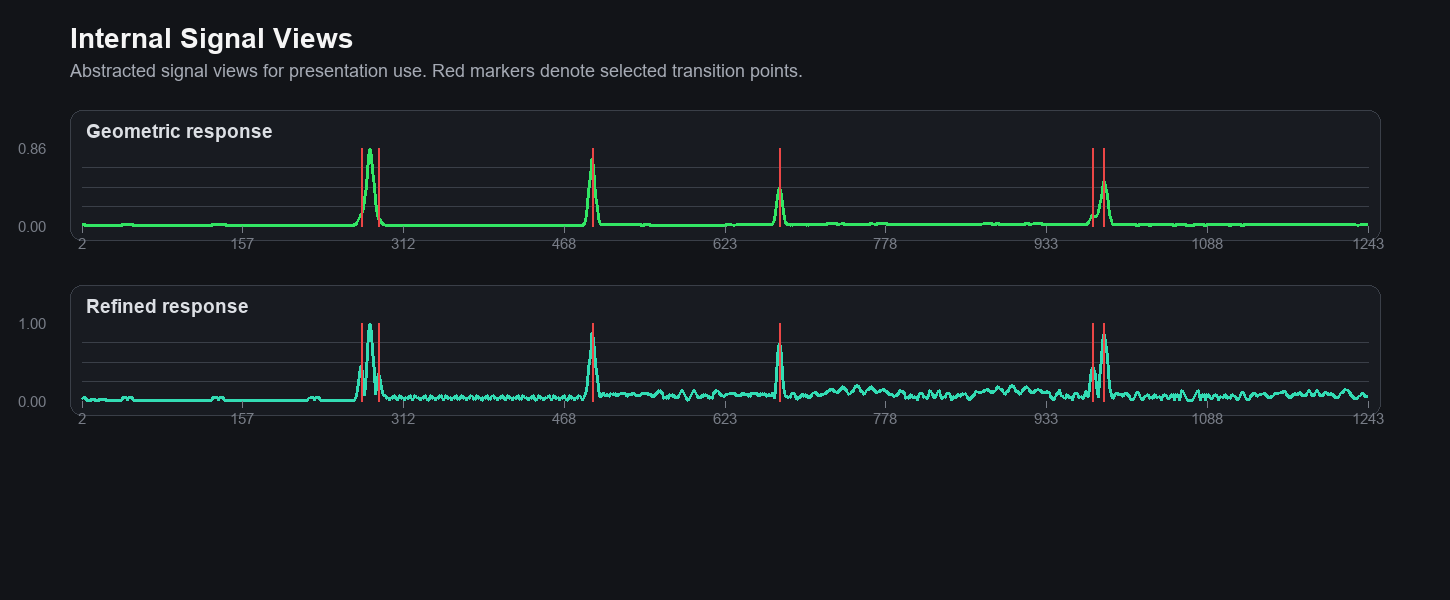Screen dimensions: 1450x600
Task: Select the 778 tick on the Geometric response axis
Action: click(x=884, y=243)
